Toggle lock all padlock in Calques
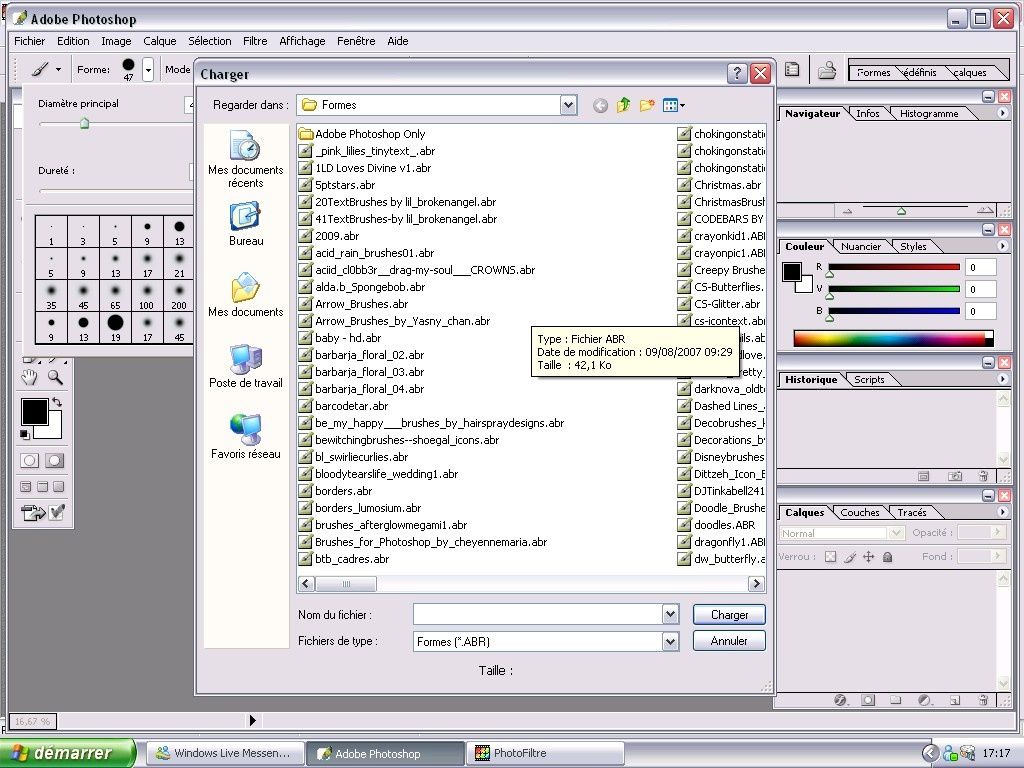Viewport: 1024px width, 768px height. click(888, 557)
